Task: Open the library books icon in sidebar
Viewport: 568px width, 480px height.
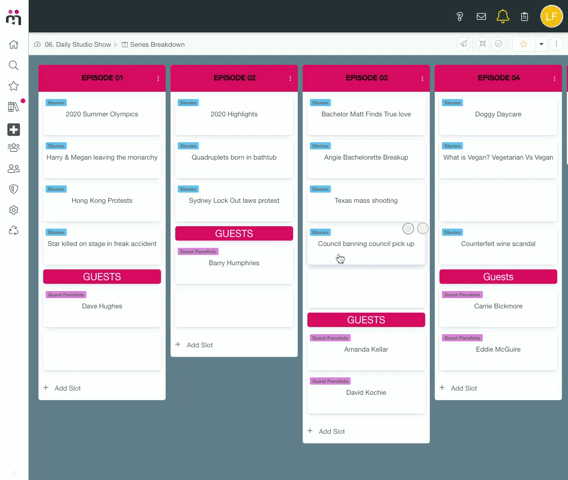Action: pyautogui.click(x=13, y=107)
